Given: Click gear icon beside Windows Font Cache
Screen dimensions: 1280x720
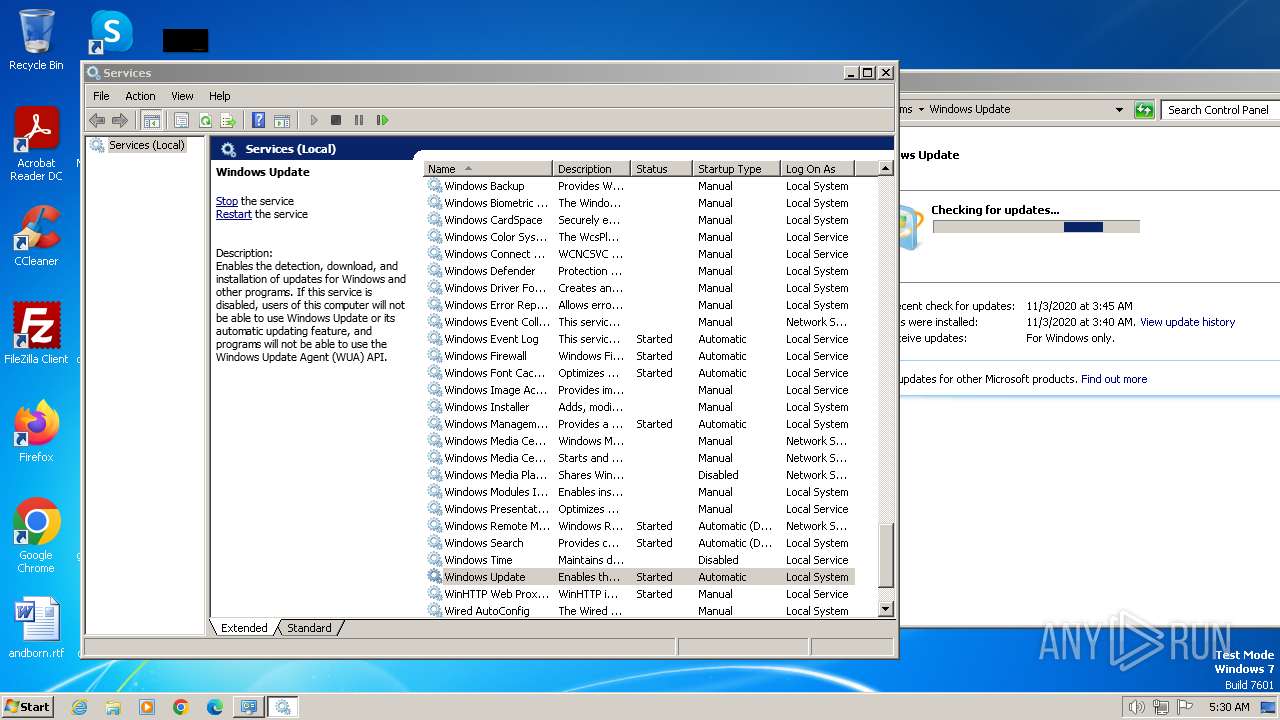Looking at the screenshot, I should tap(434, 373).
